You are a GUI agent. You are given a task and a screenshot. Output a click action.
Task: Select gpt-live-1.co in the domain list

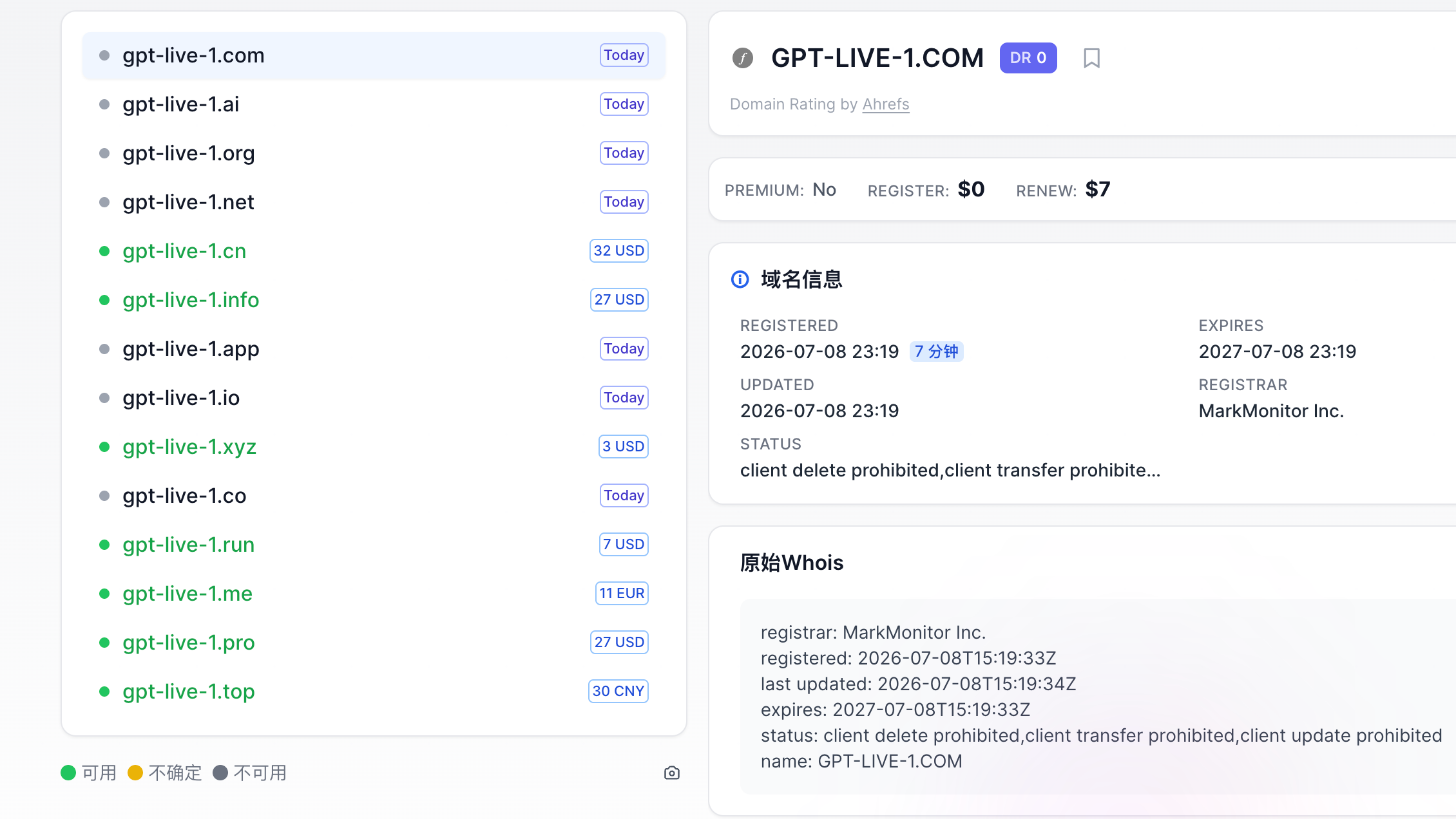374,496
